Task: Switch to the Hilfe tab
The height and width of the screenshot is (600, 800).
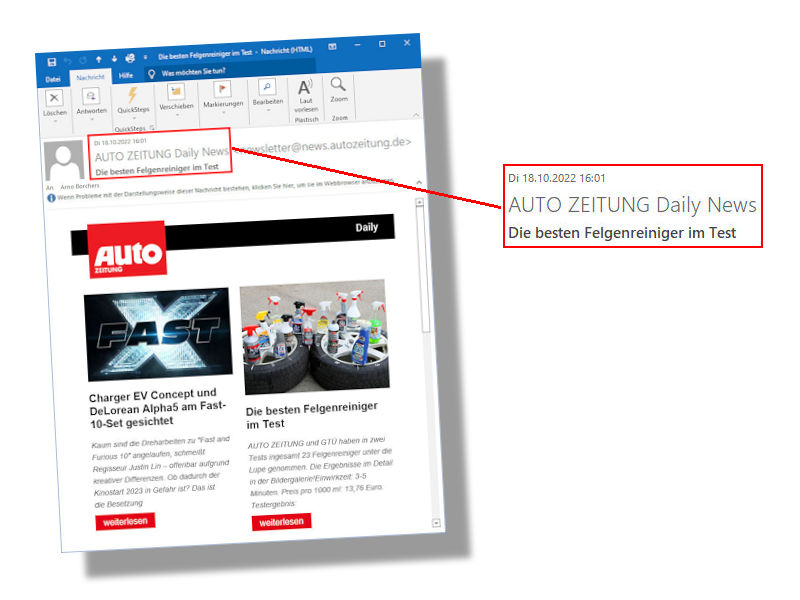Action: pyautogui.click(x=126, y=76)
